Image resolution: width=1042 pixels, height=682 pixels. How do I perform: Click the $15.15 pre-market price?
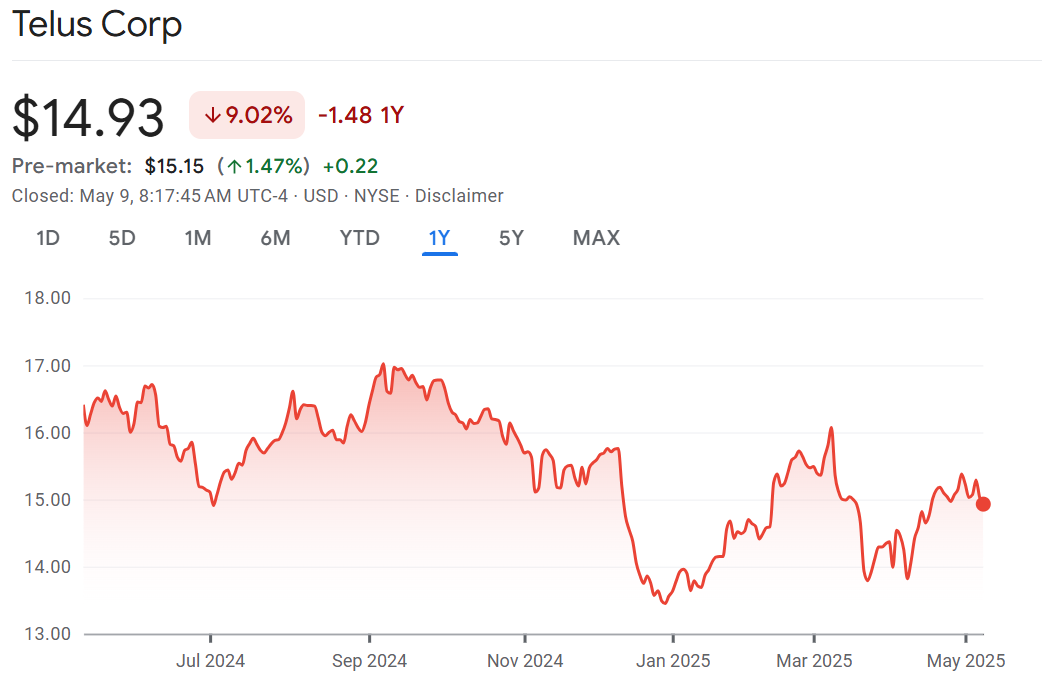coord(174,166)
